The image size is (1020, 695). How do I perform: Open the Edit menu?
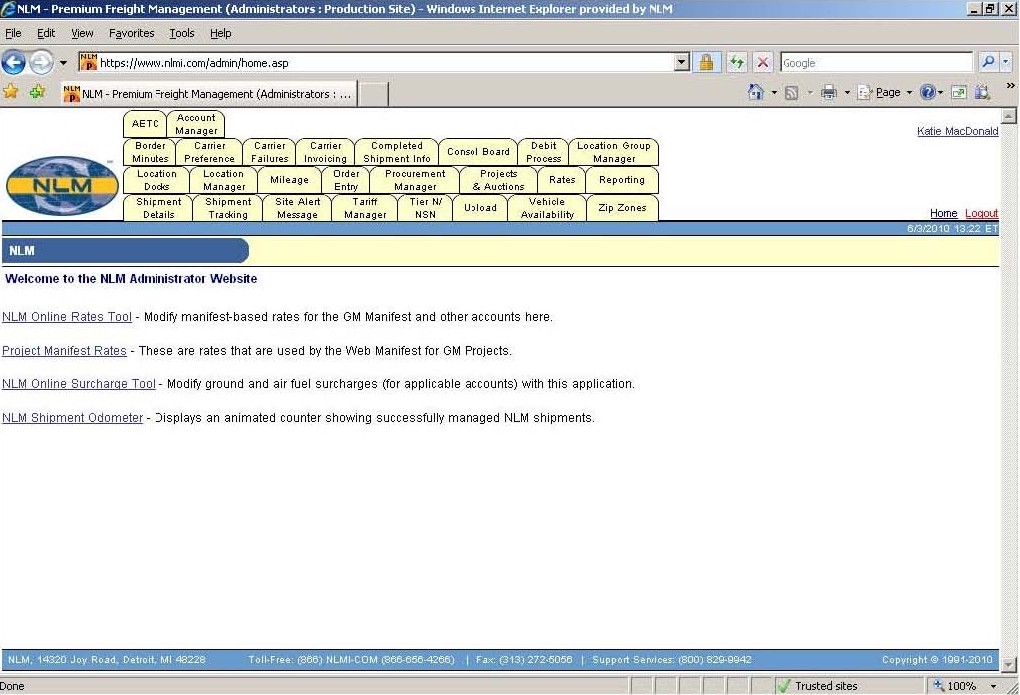(46, 33)
